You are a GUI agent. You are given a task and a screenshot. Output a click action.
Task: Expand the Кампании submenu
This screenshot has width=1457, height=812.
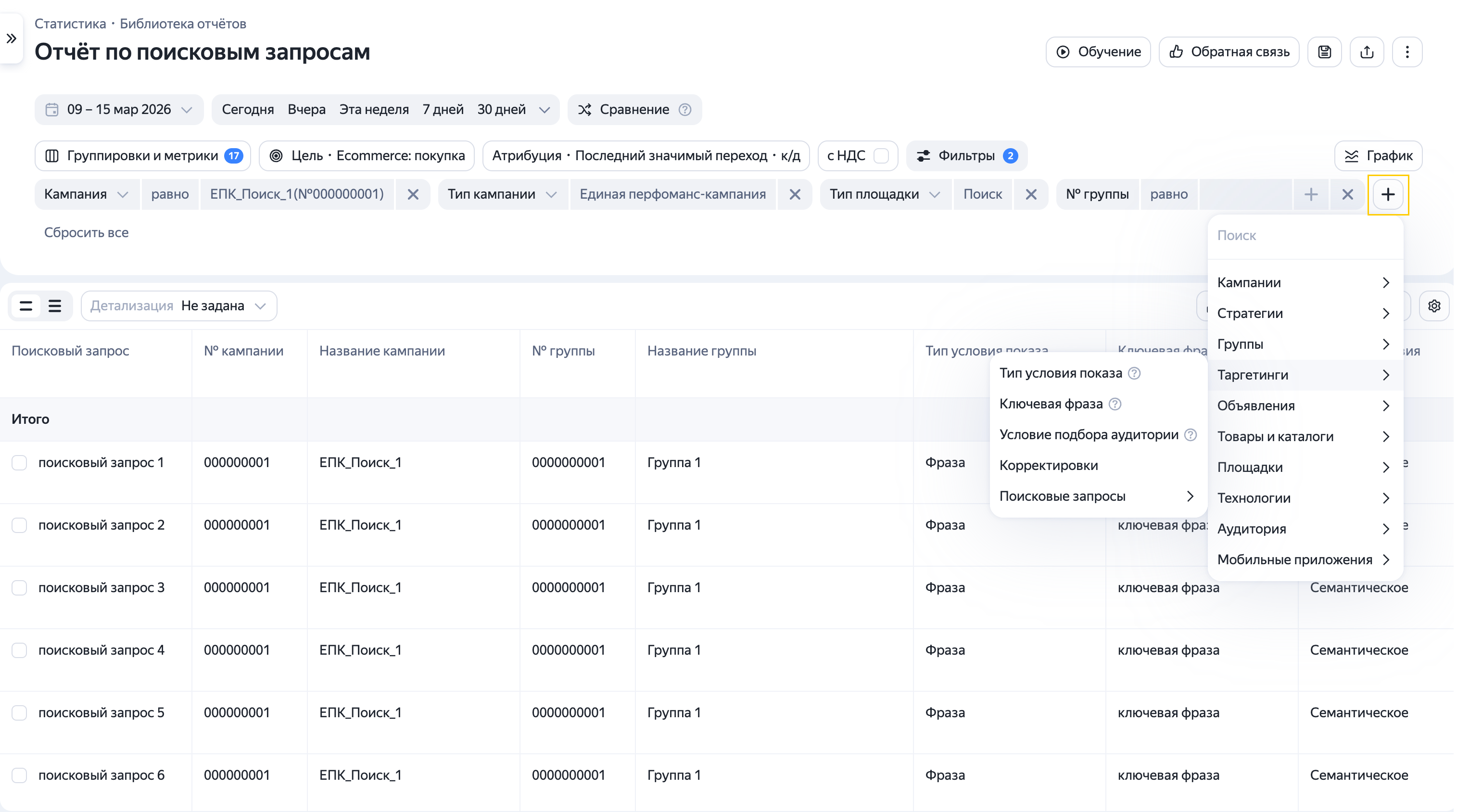coord(1305,283)
